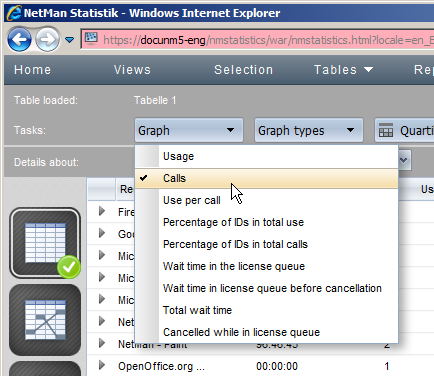Click the OpenOffice.org ... row name
The height and width of the screenshot is (376, 434).
(x=162, y=366)
